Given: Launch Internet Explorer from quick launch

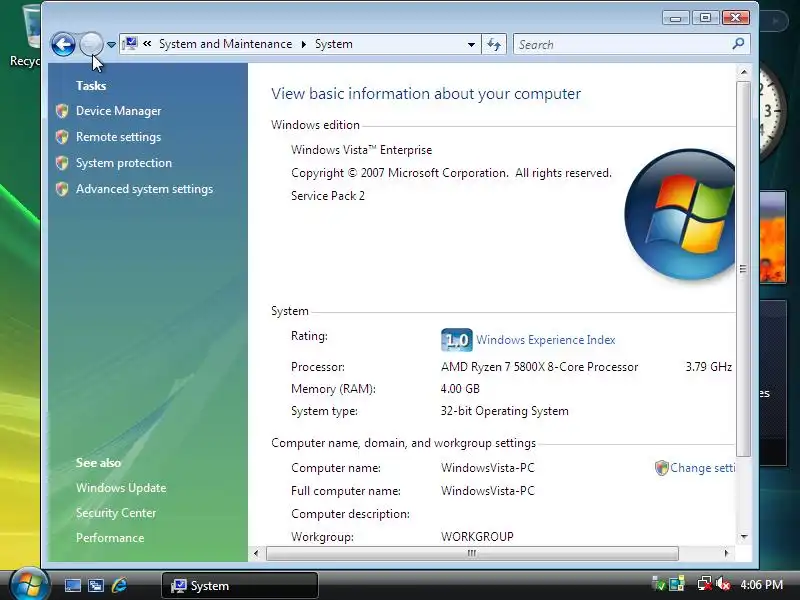Looking at the screenshot, I should [x=119, y=585].
